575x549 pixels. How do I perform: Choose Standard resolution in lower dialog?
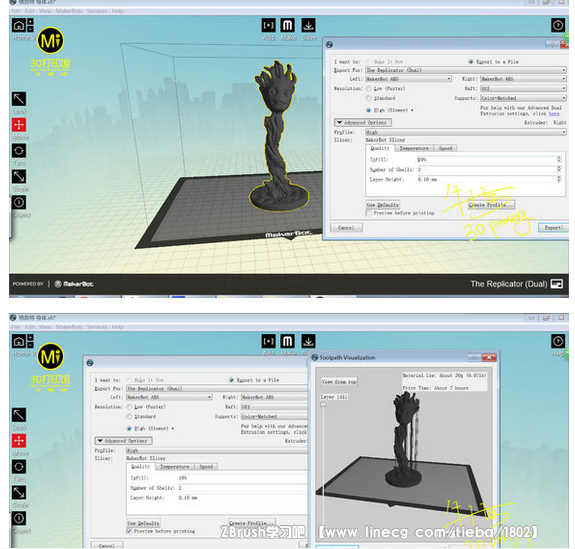[x=129, y=416]
